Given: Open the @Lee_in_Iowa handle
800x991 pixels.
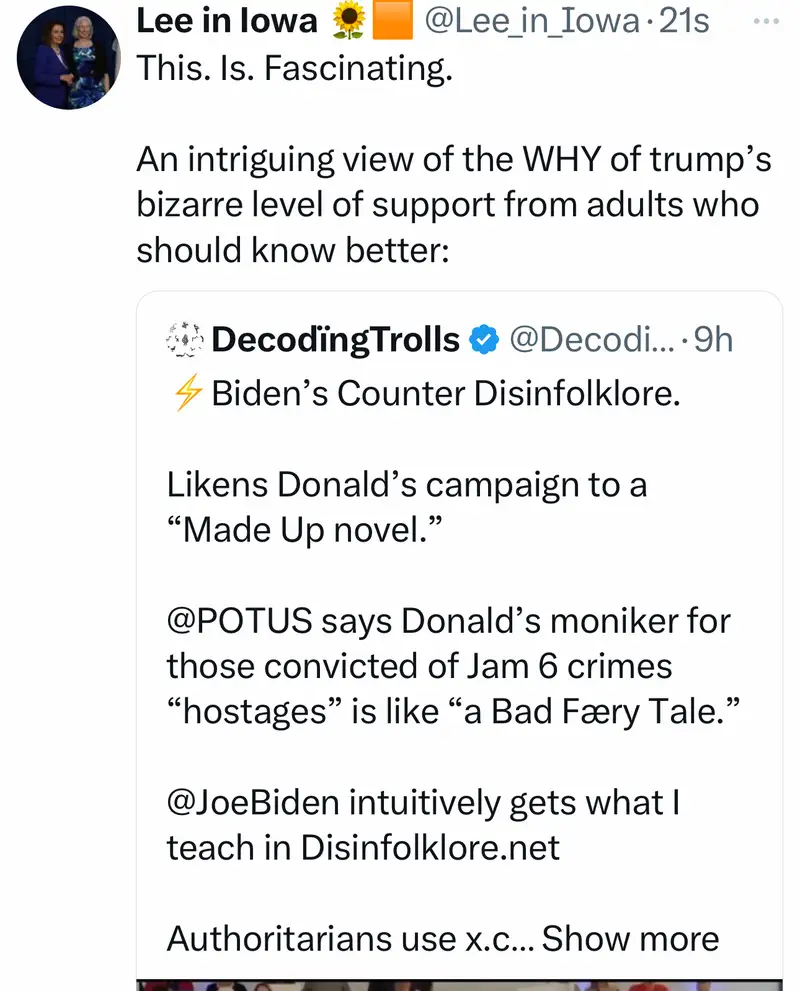Looking at the screenshot, I should click(x=532, y=20).
